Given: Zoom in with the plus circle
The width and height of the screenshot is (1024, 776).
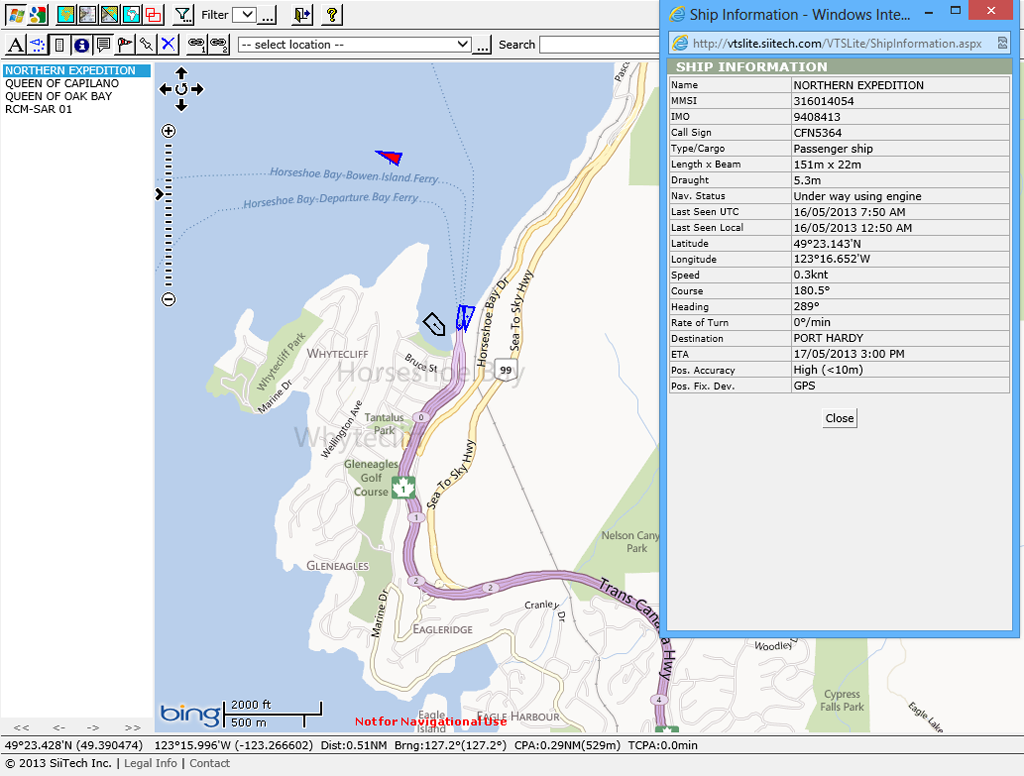Looking at the screenshot, I should (x=168, y=131).
